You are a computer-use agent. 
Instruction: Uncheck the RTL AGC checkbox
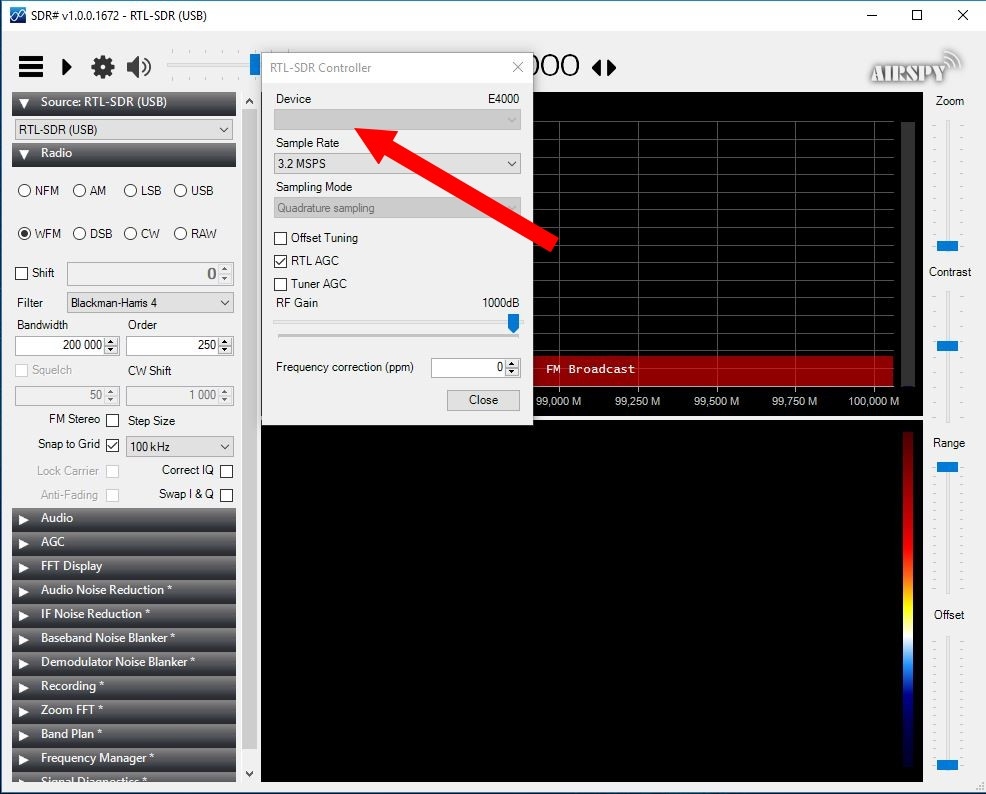click(x=280, y=261)
